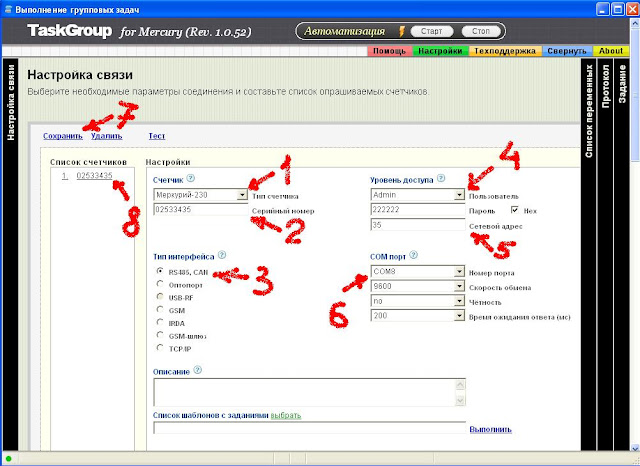
Task: Click the green status indicator in status bar
Action: click(8, 459)
